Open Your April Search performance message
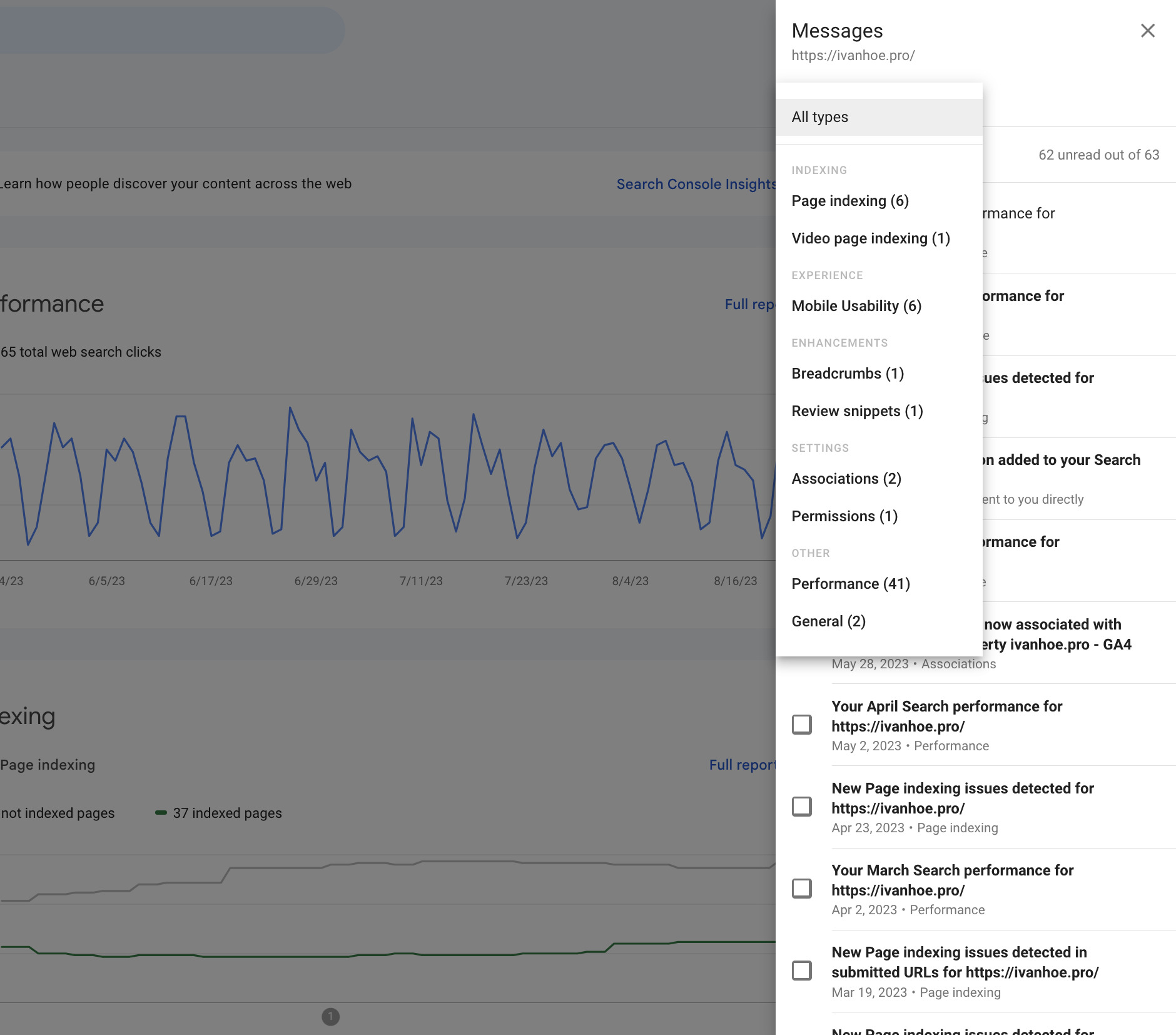 [x=946, y=716]
